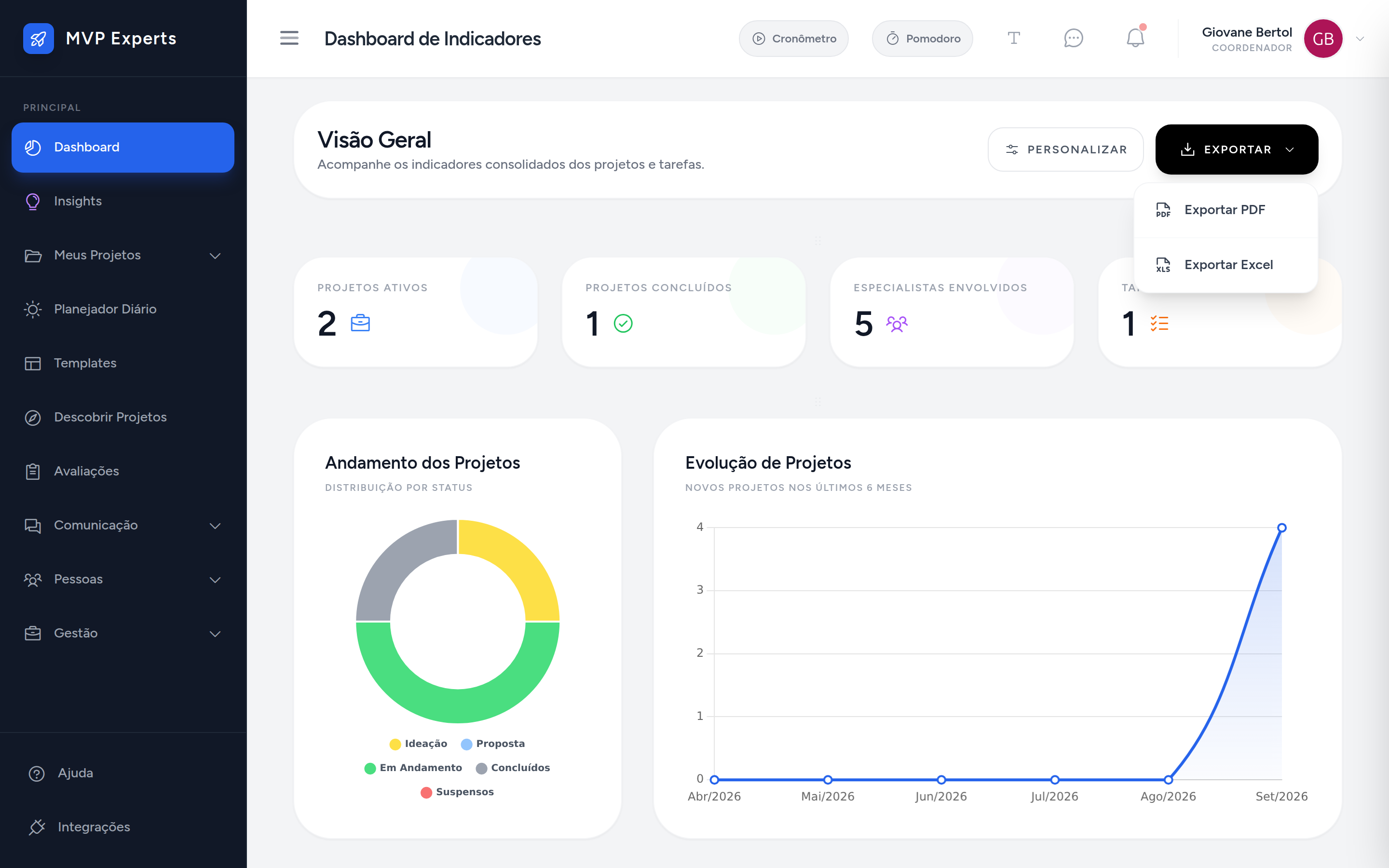Click the Ajuda question mark icon

tap(37, 773)
